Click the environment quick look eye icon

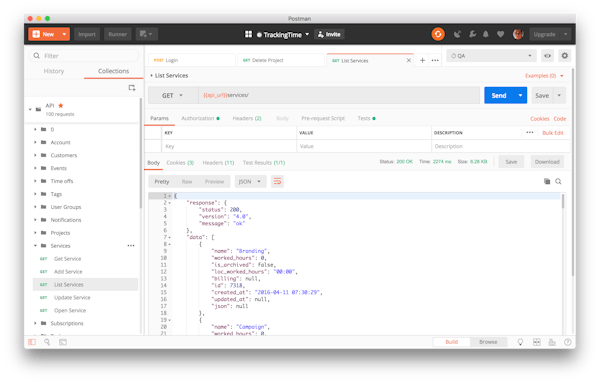click(548, 56)
